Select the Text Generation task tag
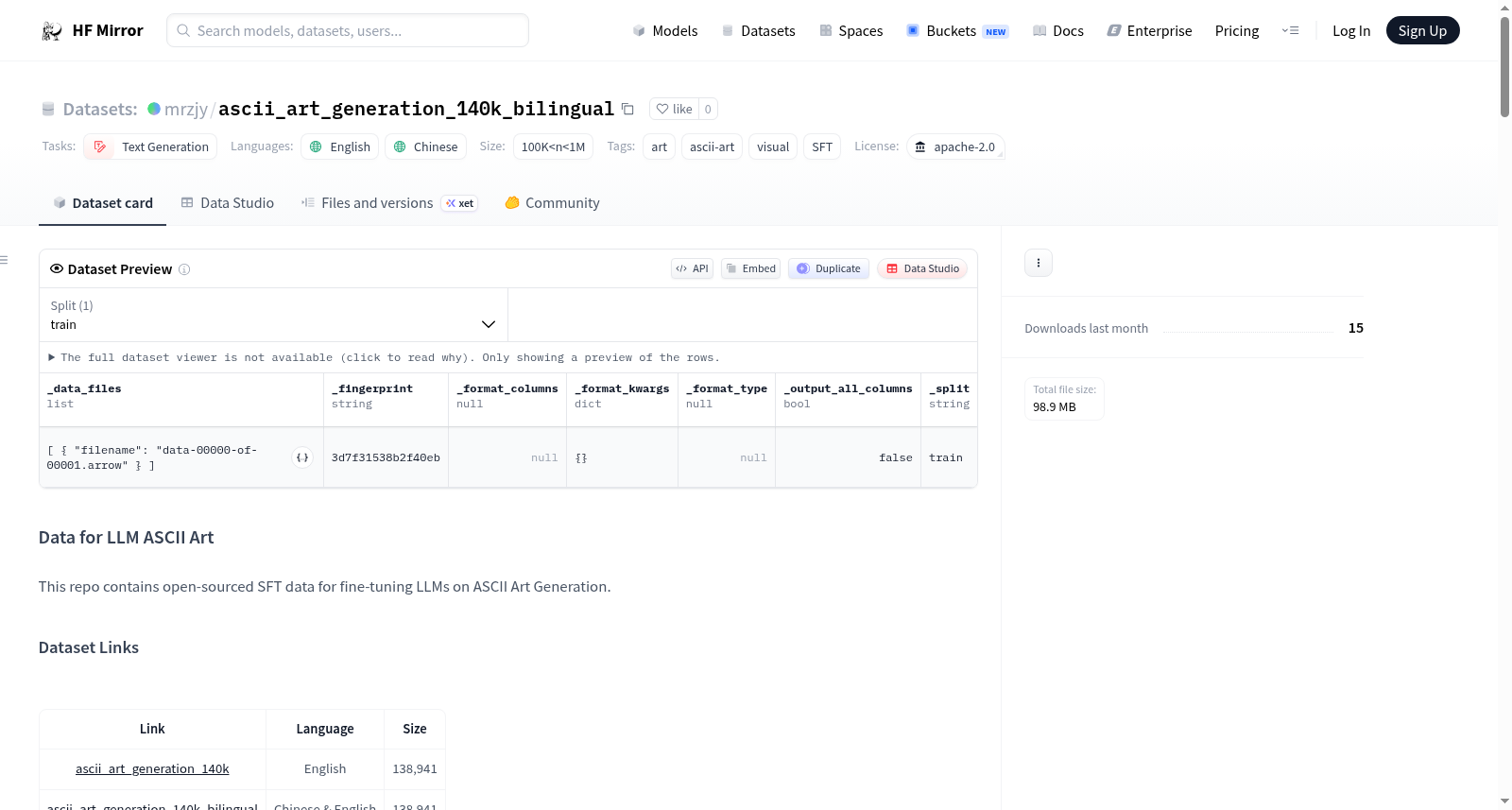Screen dimensions: 1512x810 [x=151, y=146]
